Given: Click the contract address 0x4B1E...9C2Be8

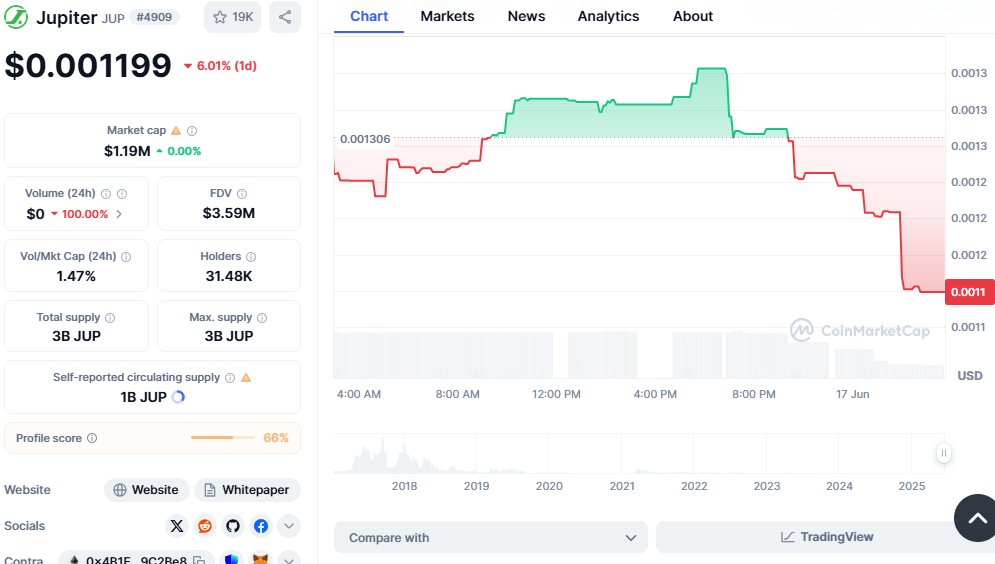Looking at the screenshot, I should pyautogui.click(x=136, y=560).
